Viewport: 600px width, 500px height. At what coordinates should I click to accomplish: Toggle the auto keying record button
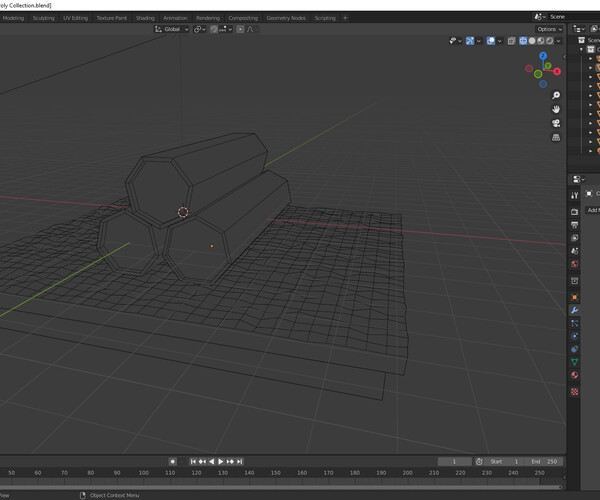pos(173,461)
